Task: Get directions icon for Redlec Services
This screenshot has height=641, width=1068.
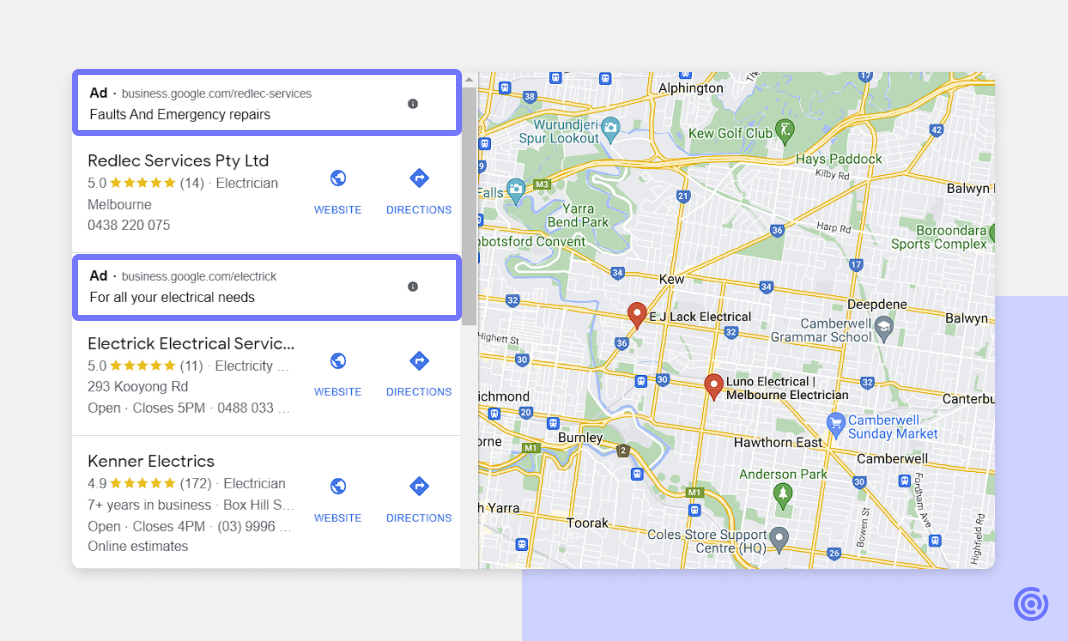Action: (419, 178)
